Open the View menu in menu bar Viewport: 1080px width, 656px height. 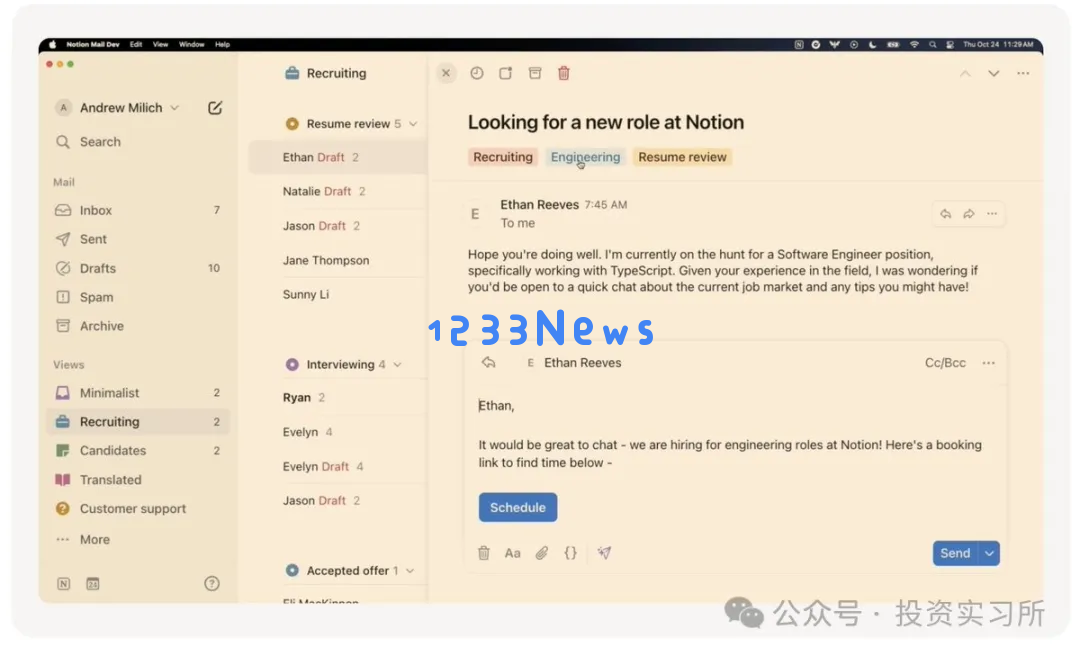(160, 44)
